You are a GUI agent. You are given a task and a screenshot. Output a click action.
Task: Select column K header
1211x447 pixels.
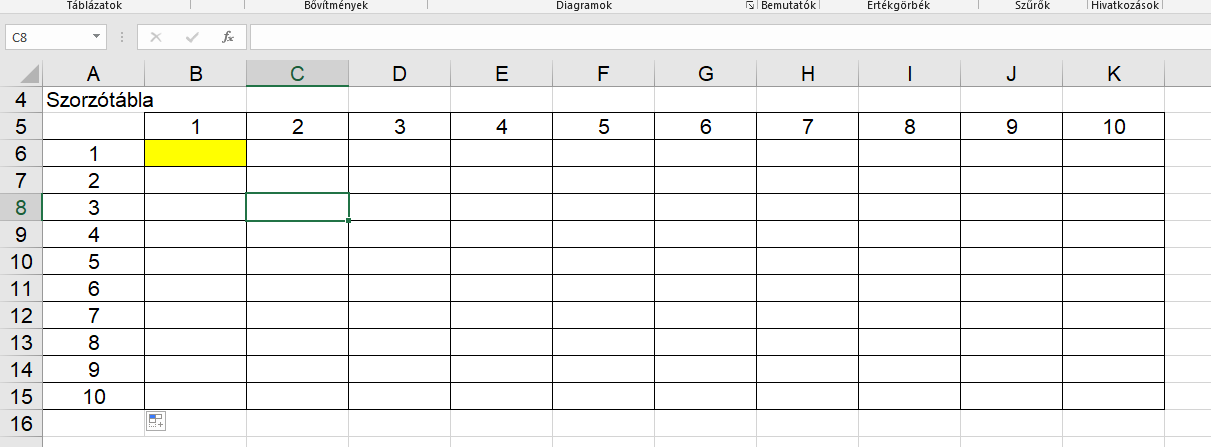pyautogui.click(x=1114, y=73)
